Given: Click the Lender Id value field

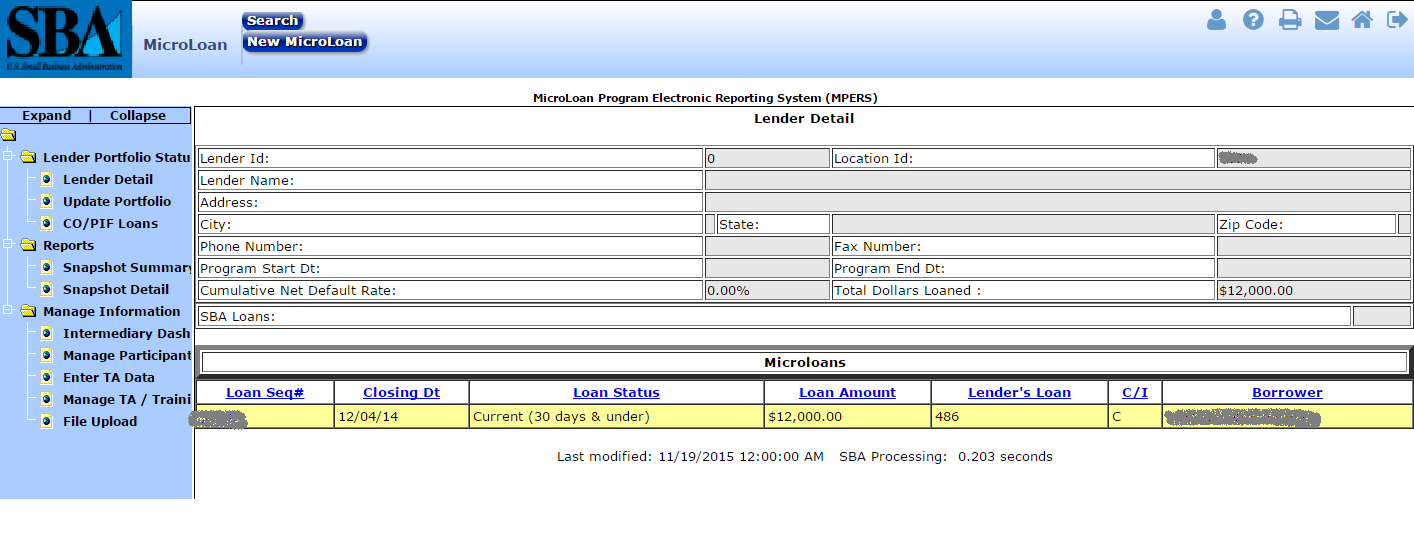Looking at the screenshot, I should tap(767, 158).
